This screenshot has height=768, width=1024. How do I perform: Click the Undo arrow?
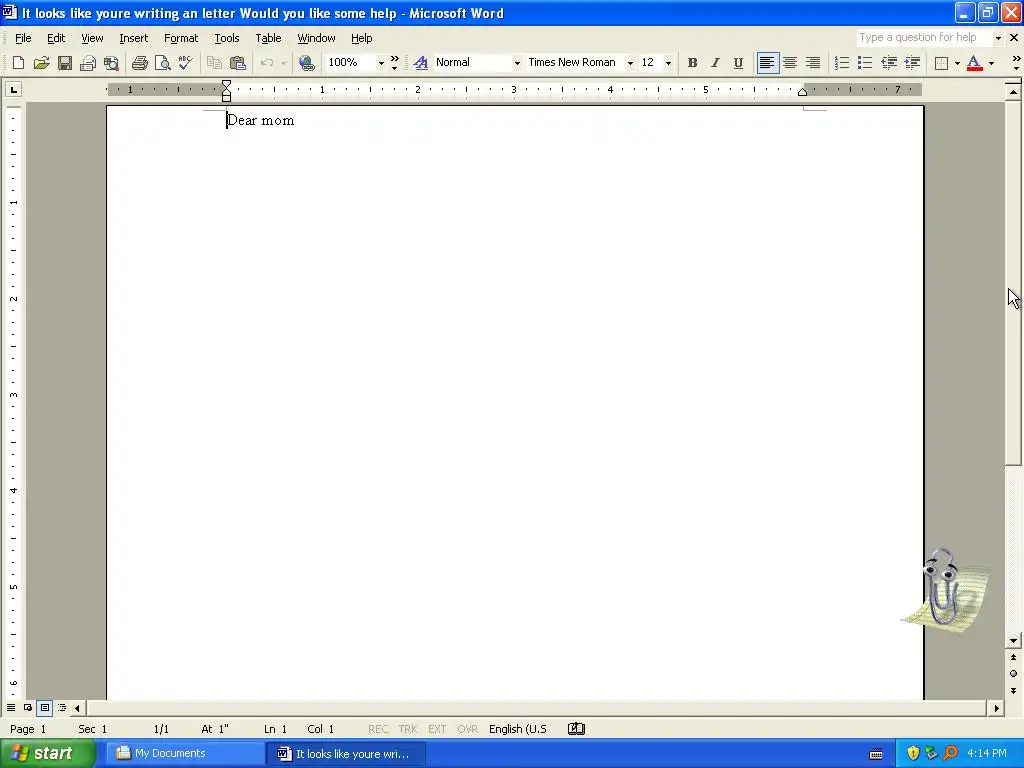pyautogui.click(x=266, y=63)
